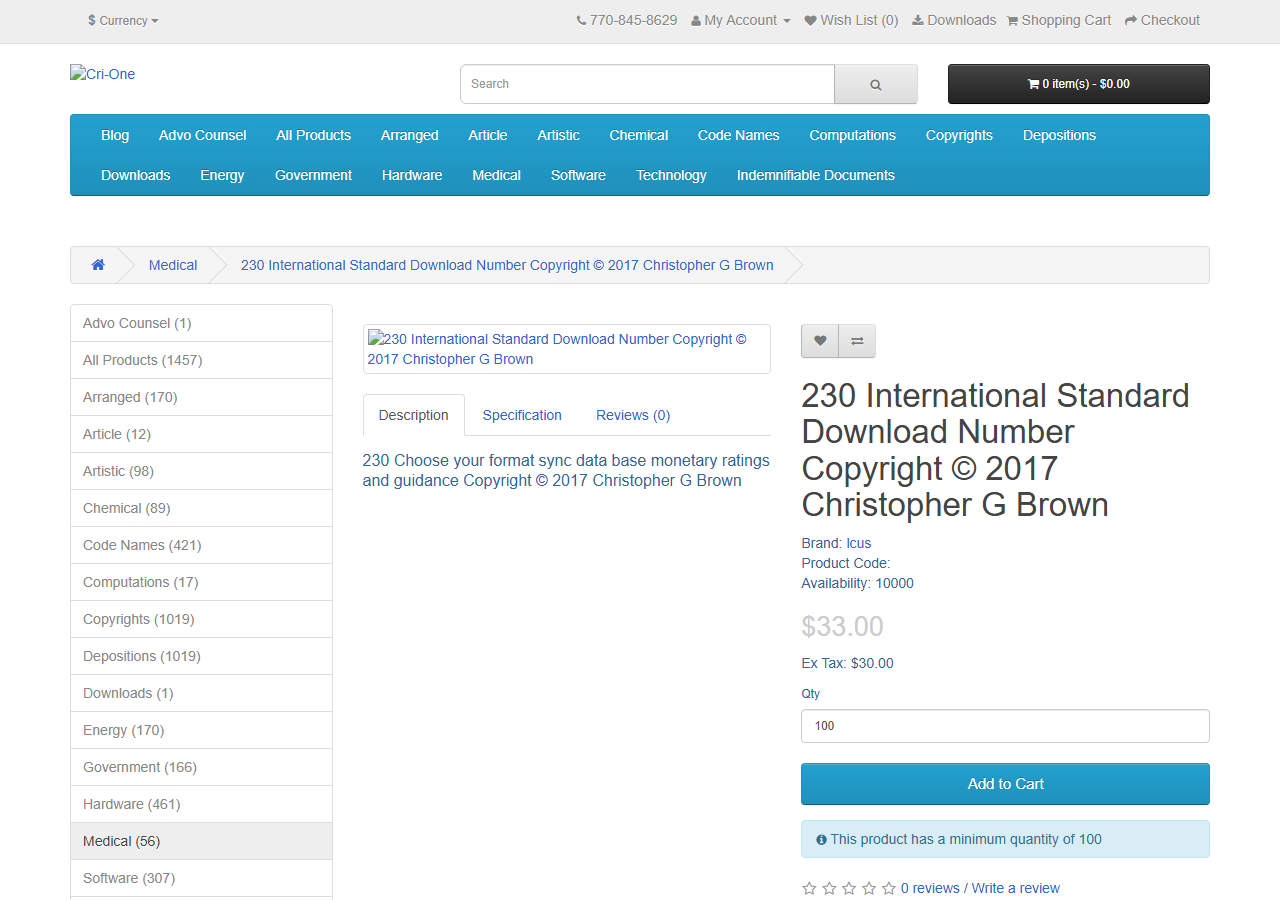Select All Products (1457) sidebar category
Image resolution: width=1280 pixels, height=900 pixels.
click(x=201, y=360)
